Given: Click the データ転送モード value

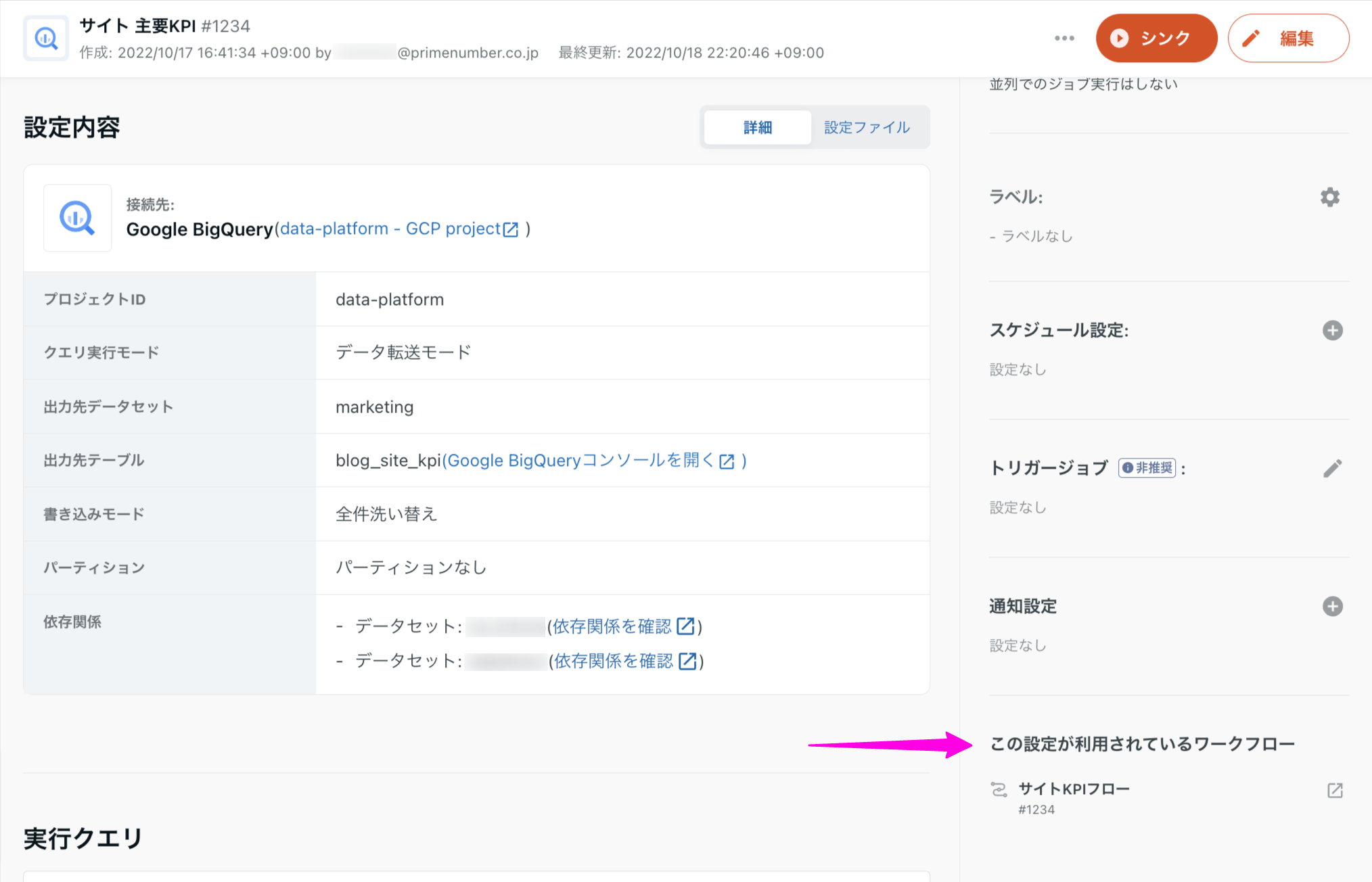Looking at the screenshot, I should [x=403, y=352].
